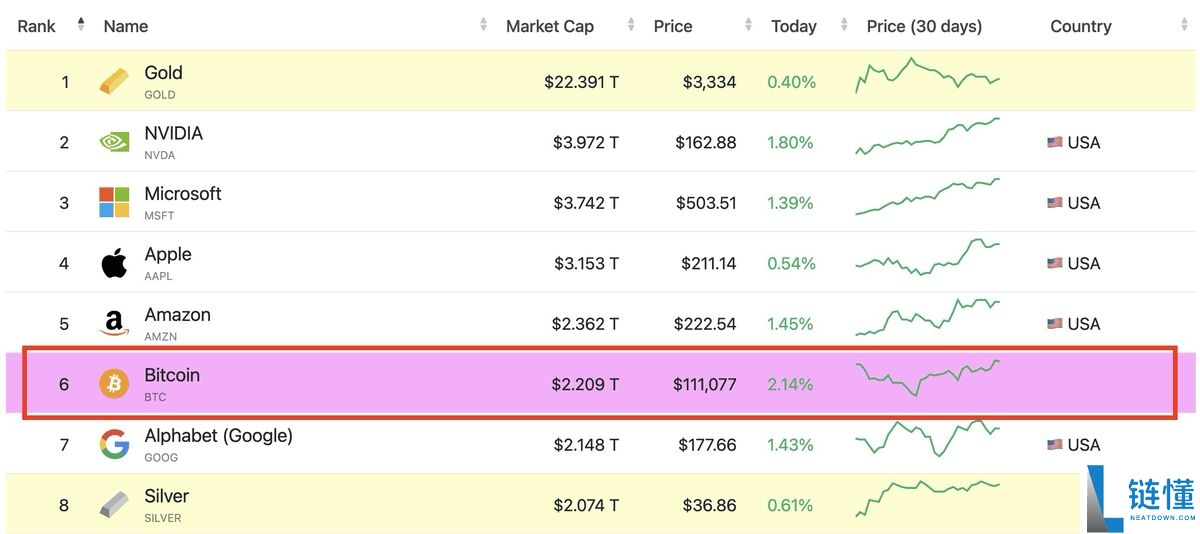Screen dimensions: 1200x534
Task: Click the NVIDIA logo icon
Action: pyautogui.click(x=114, y=142)
